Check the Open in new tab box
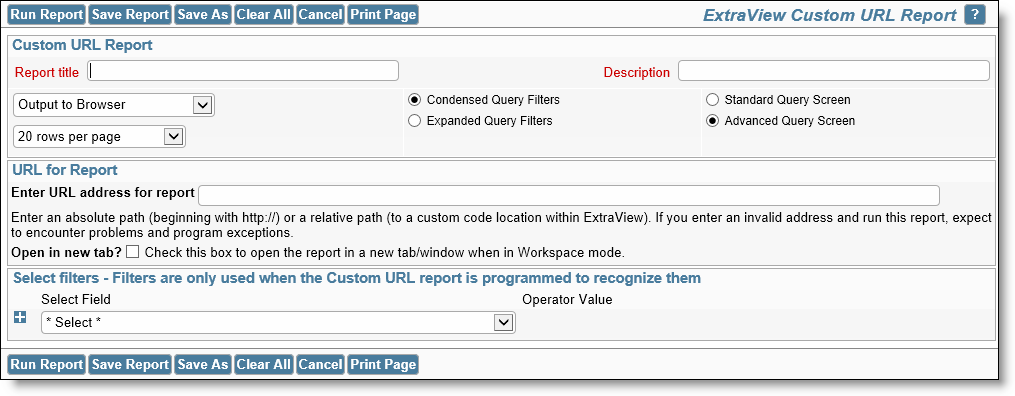The height and width of the screenshot is (396, 1015). pos(133,252)
